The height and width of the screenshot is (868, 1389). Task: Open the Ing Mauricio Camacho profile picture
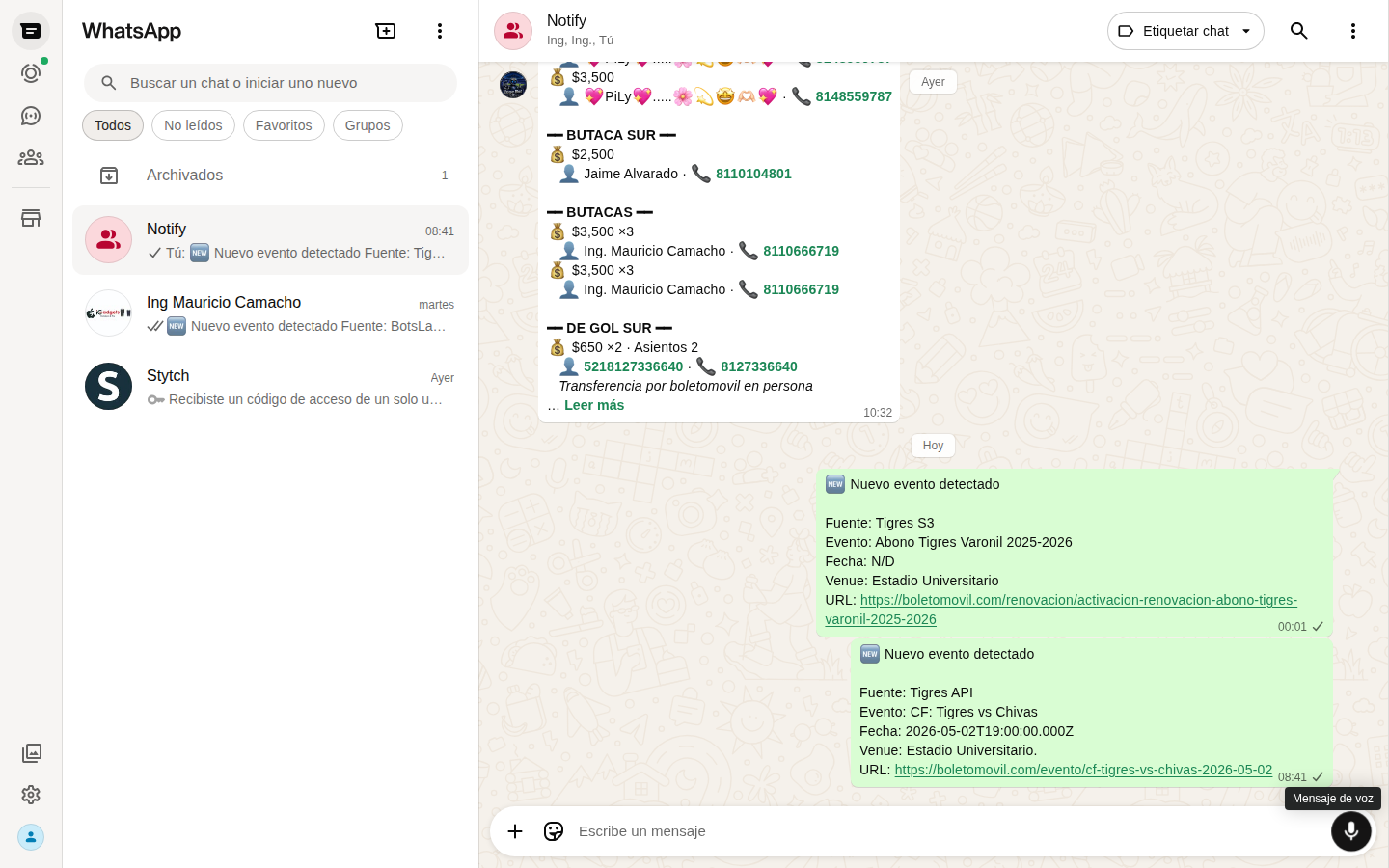coord(109,313)
